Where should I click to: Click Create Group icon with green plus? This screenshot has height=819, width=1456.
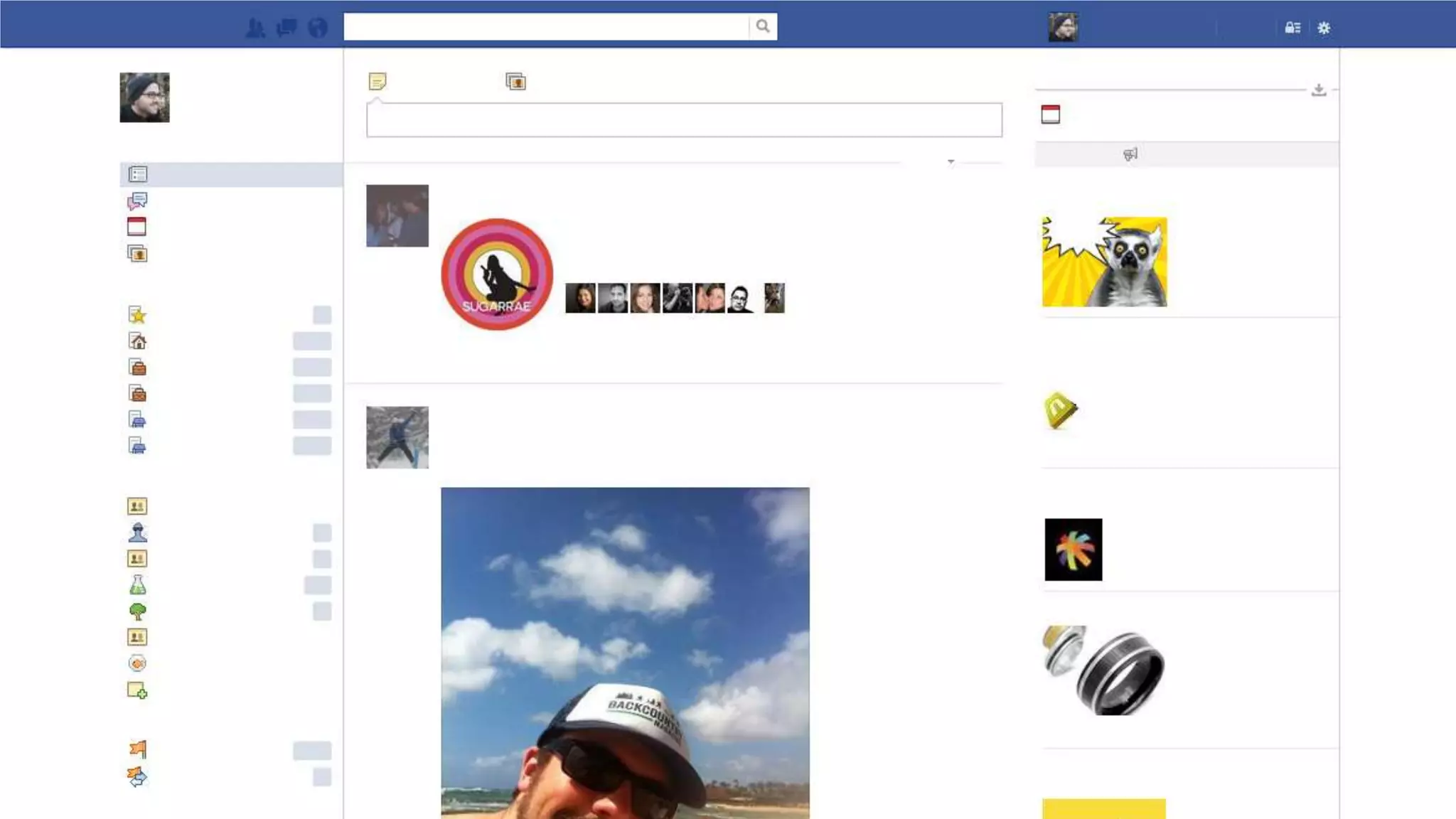(x=137, y=690)
